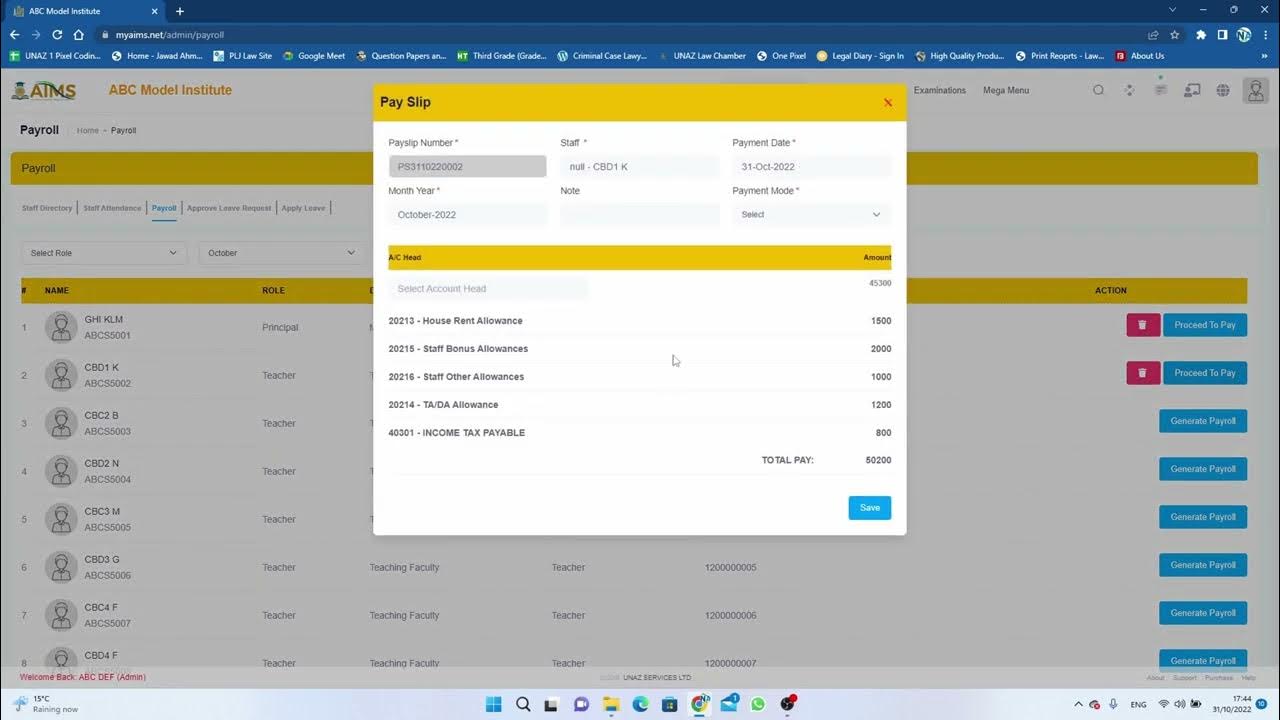Click the Note input field
The image size is (1280, 720).
pos(640,215)
